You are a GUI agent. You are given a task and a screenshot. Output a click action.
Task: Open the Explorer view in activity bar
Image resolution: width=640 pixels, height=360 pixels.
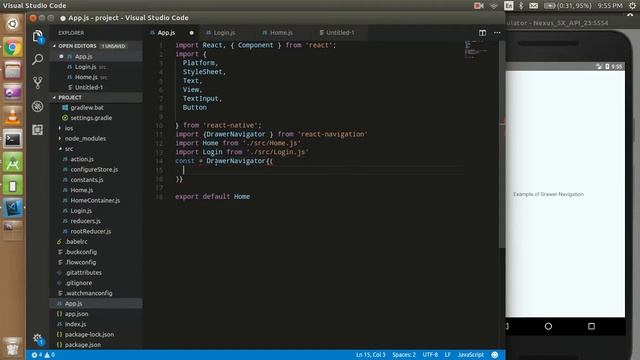[x=38, y=37]
